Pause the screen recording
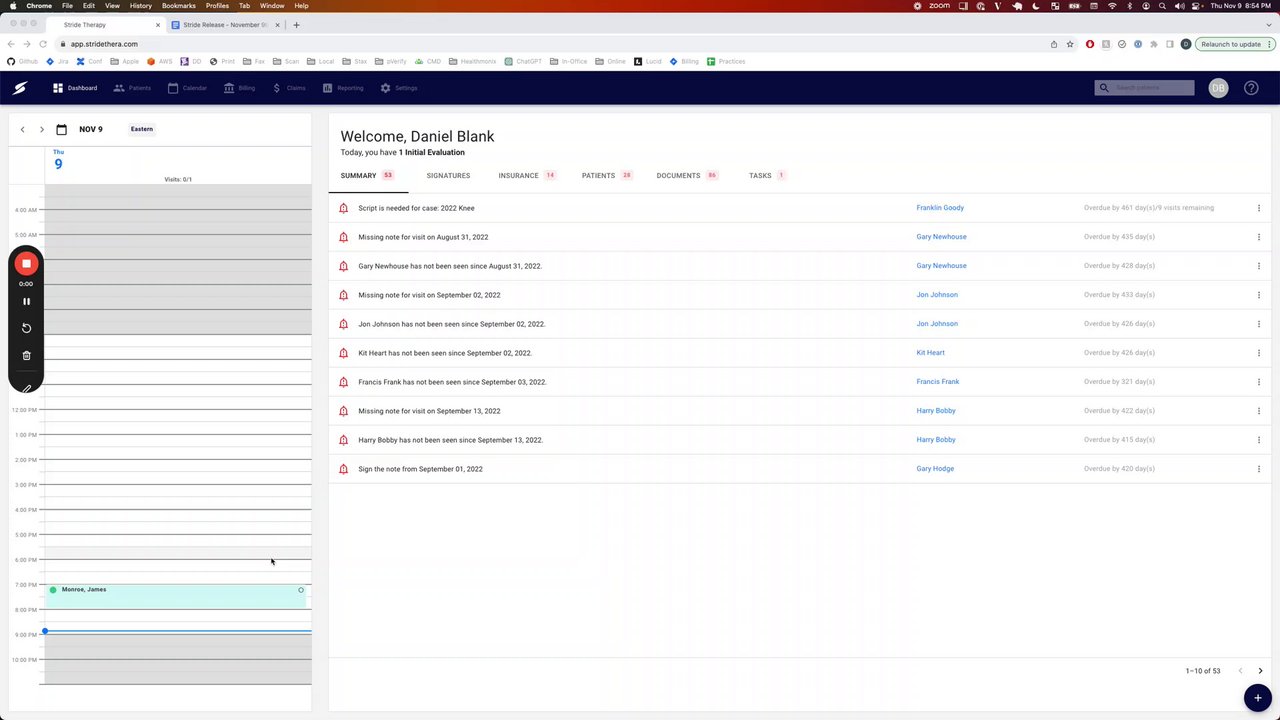 click(27, 301)
